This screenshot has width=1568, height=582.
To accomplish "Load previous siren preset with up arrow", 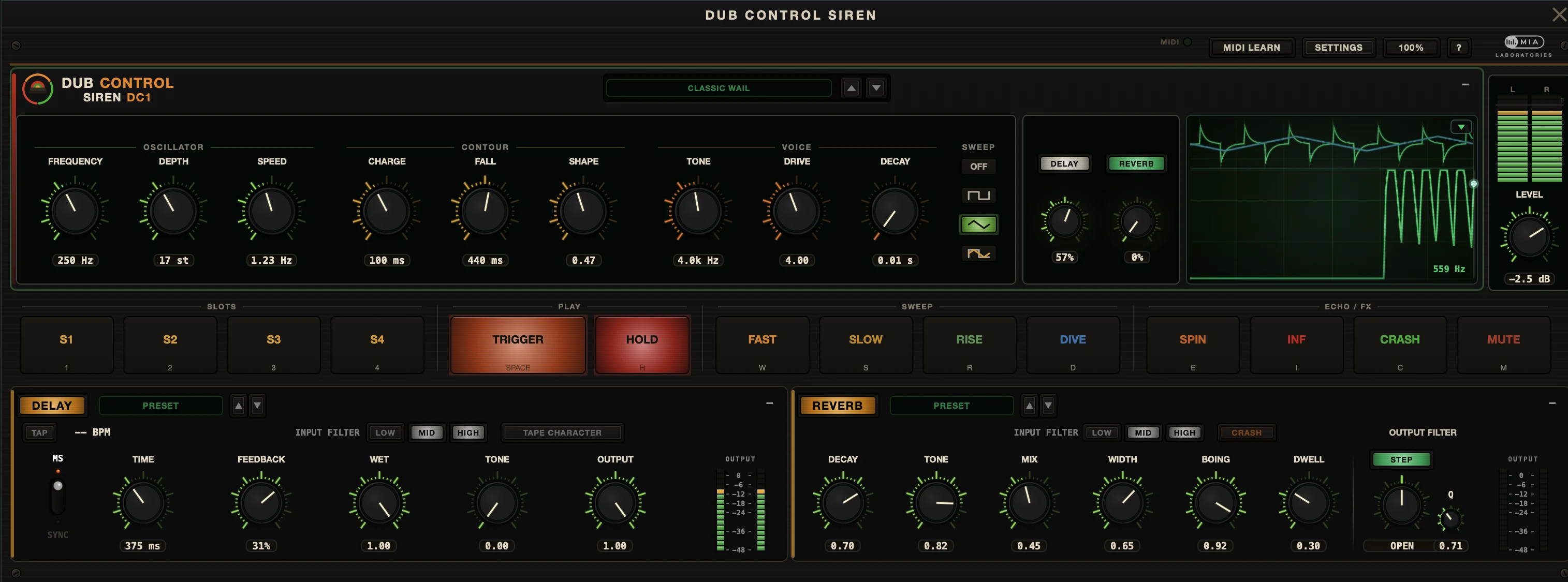I will coord(851,88).
